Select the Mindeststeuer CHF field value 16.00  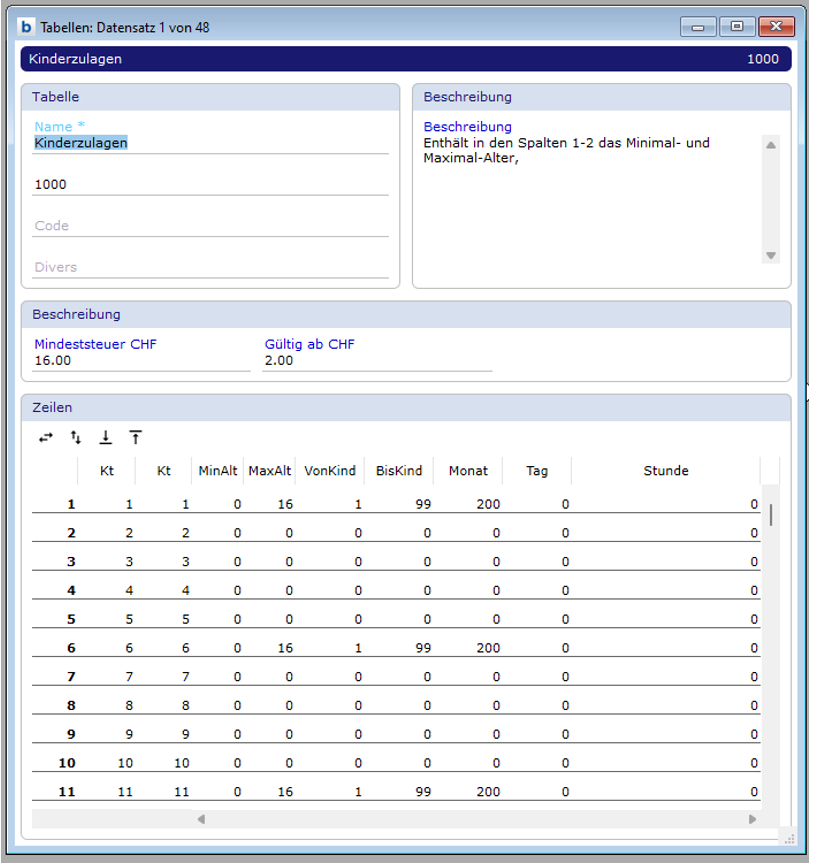[x=140, y=360]
